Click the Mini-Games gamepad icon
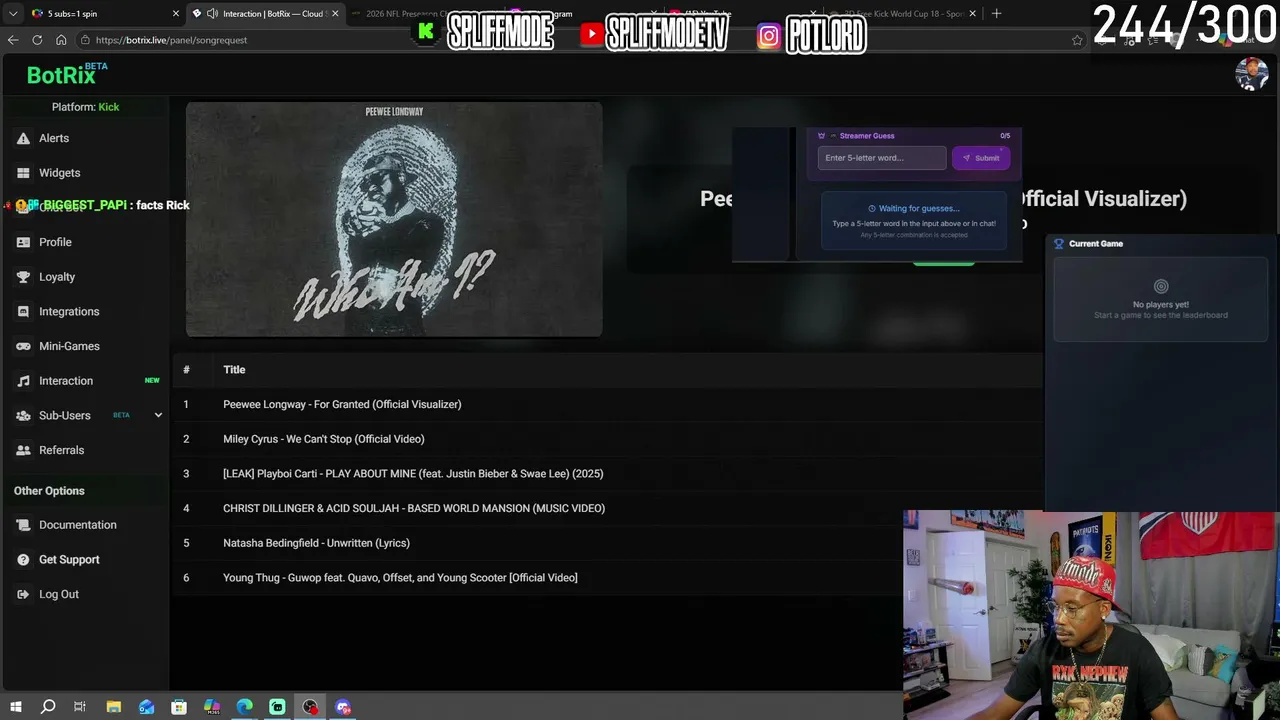The height and width of the screenshot is (720, 1280). point(23,346)
